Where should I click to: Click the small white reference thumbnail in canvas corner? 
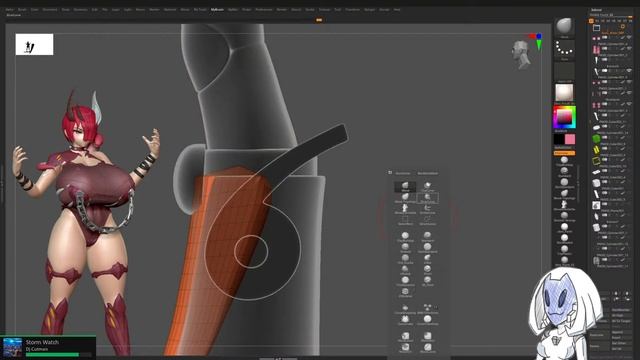(x=34, y=44)
